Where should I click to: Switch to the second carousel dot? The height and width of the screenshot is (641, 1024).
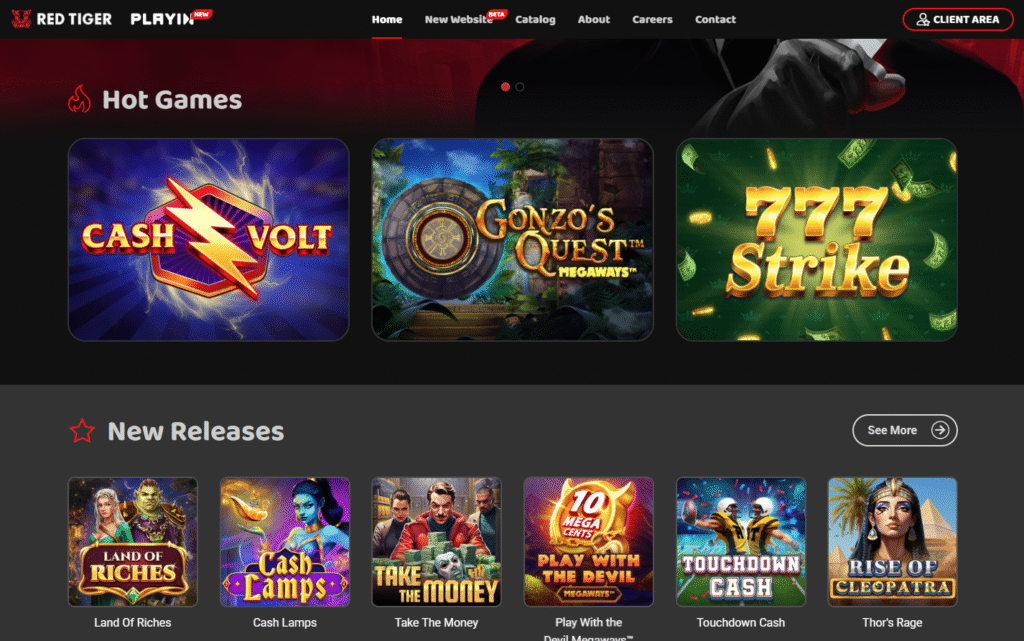point(520,87)
